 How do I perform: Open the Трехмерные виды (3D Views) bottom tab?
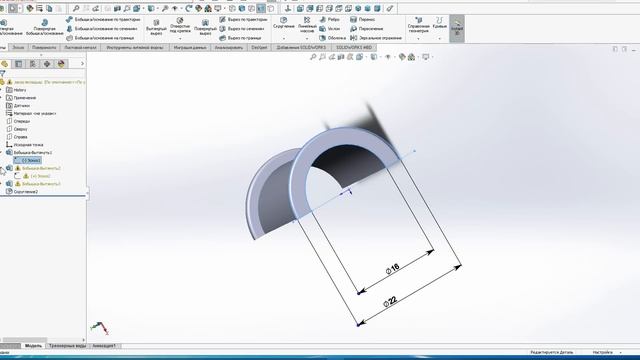tap(67, 346)
